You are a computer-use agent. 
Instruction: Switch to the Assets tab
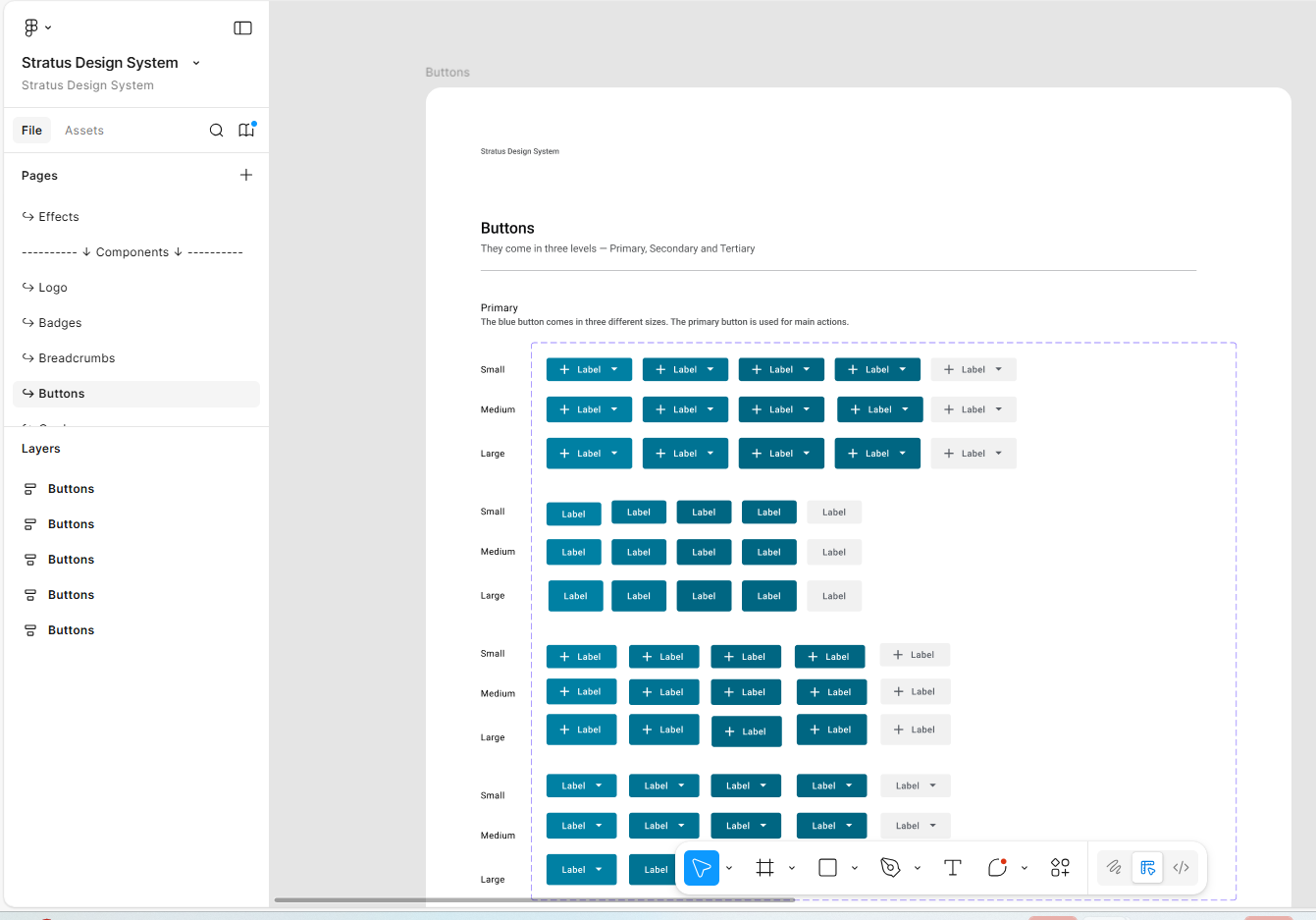pos(84,131)
